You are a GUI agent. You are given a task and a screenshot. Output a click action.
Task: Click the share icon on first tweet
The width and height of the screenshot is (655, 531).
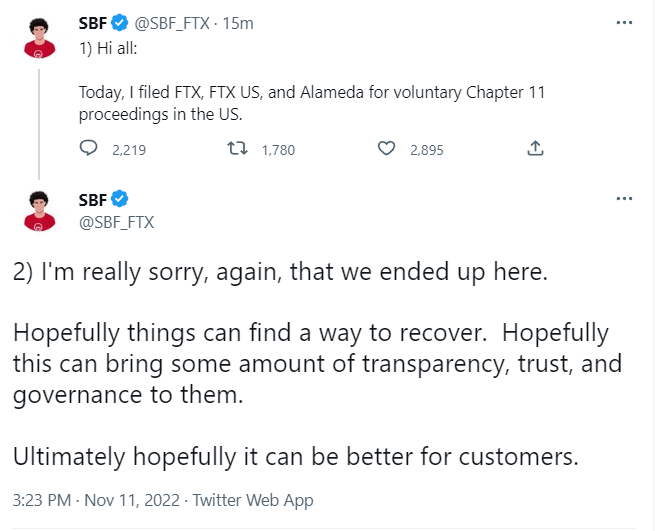click(535, 149)
